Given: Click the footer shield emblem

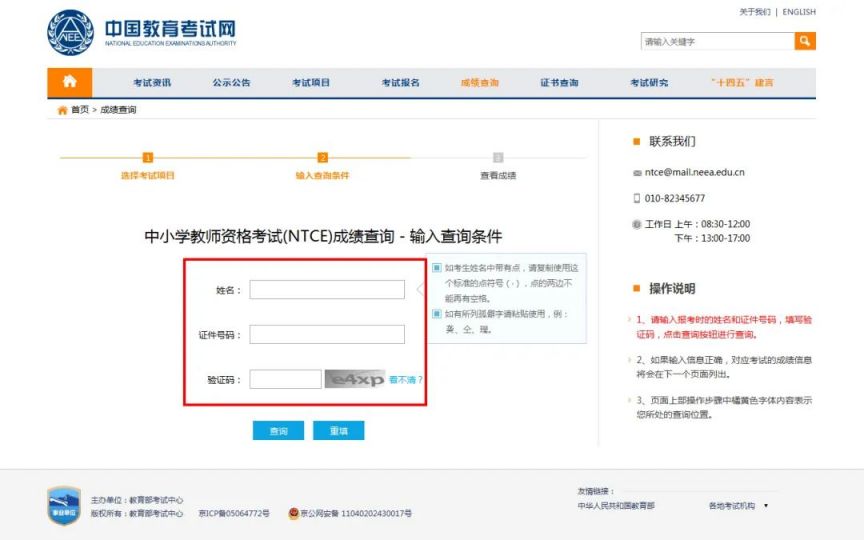Looking at the screenshot, I should tap(64, 505).
